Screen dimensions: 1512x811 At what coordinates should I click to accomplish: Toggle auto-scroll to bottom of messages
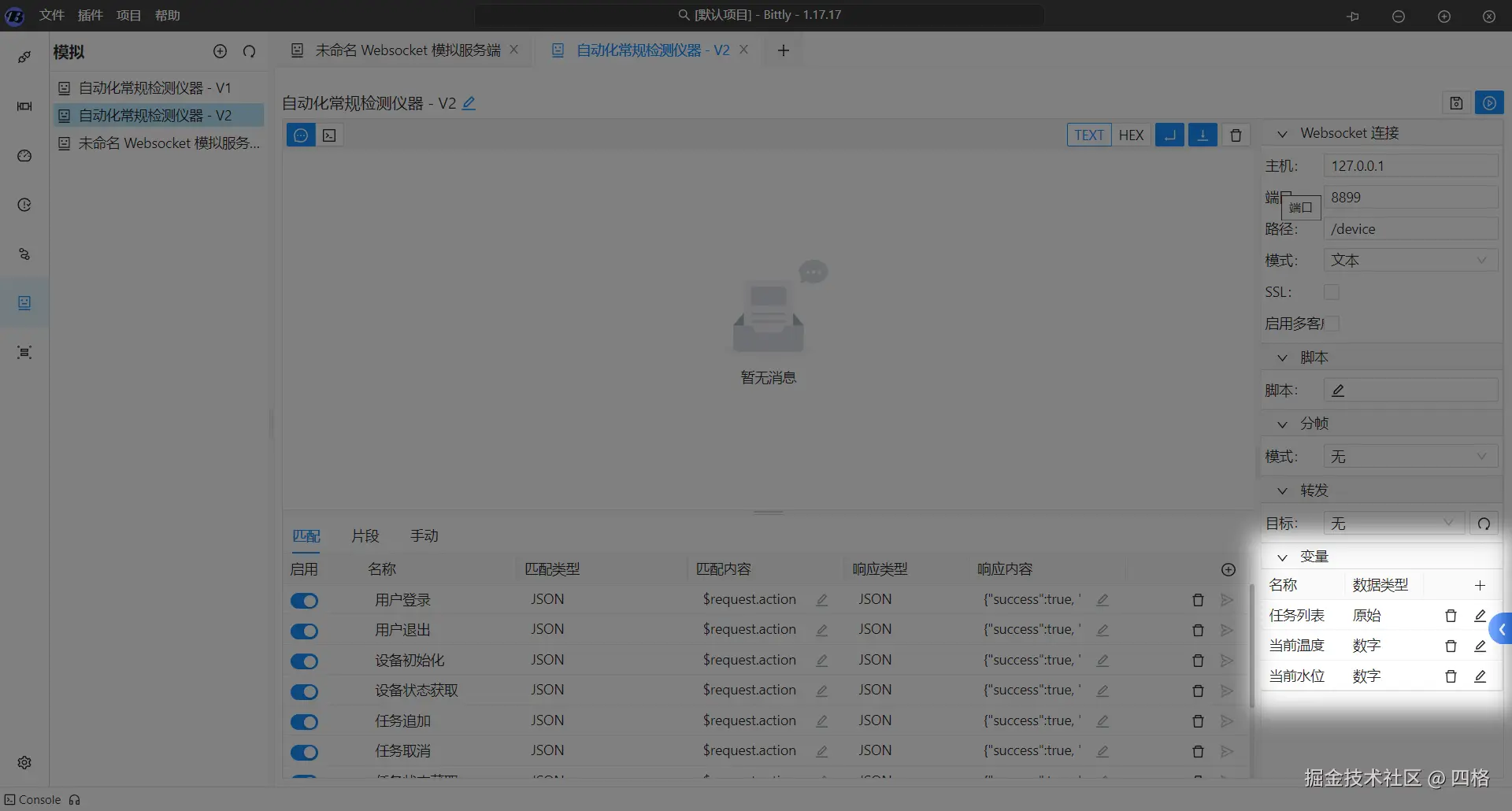(x=1203, y=135)
